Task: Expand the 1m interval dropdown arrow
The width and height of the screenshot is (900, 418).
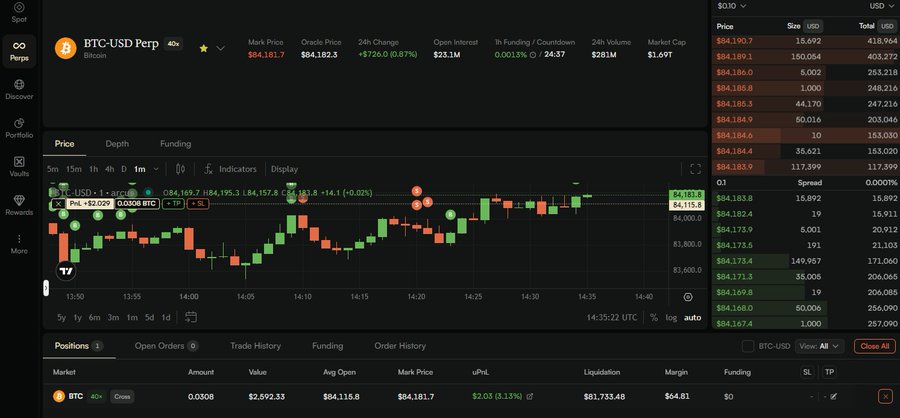Action: point(156,169)
